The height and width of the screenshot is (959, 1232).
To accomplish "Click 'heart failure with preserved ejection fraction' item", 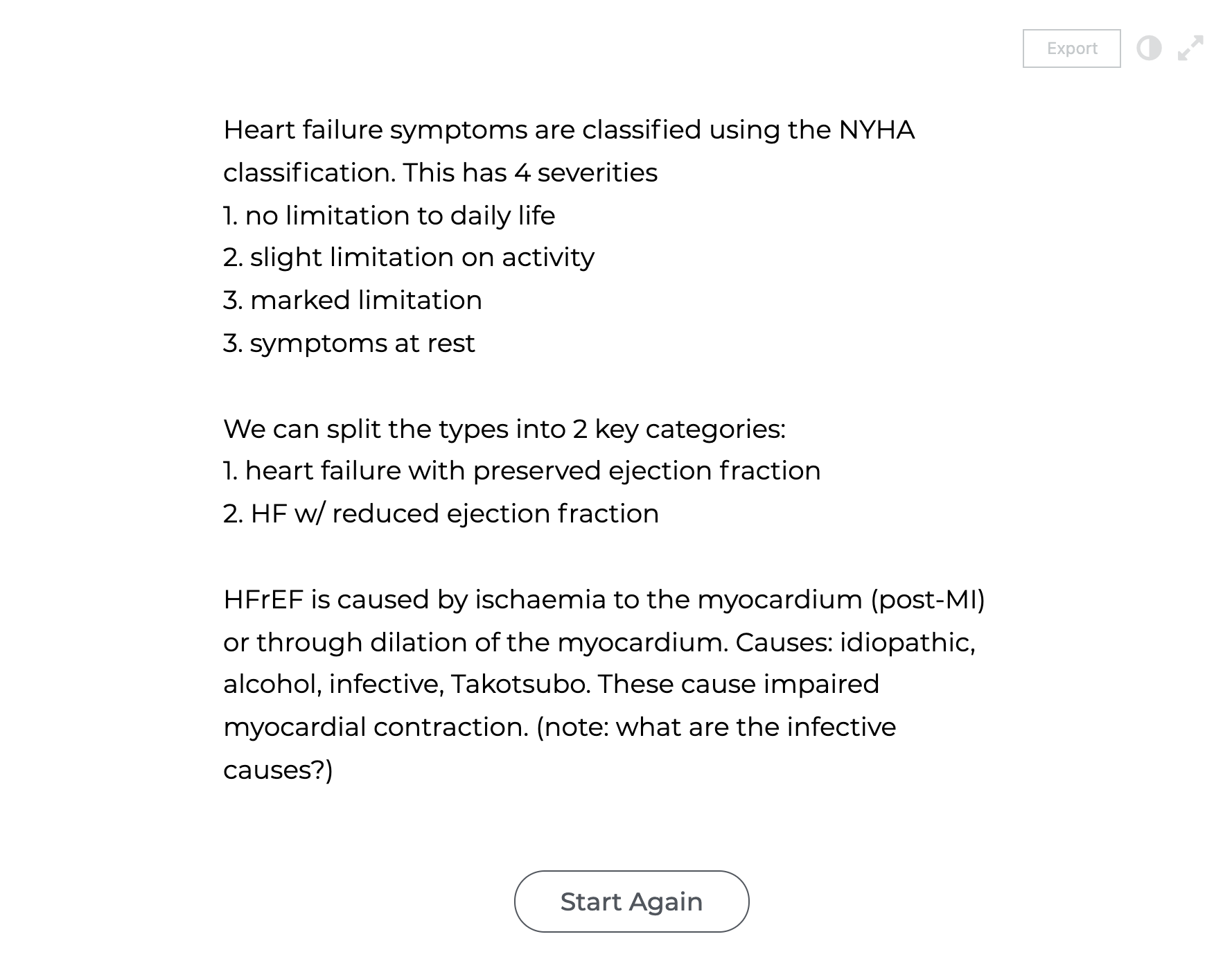I will click(533, 471).
